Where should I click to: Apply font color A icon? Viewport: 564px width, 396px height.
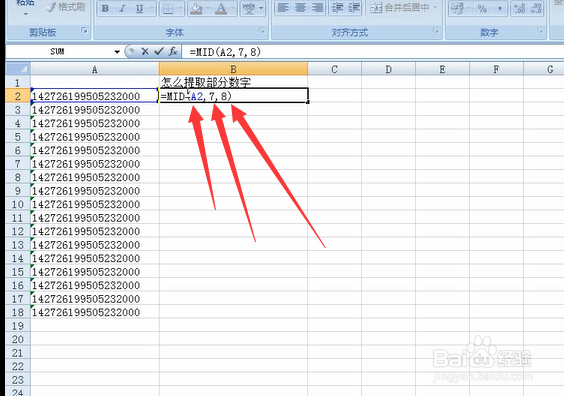(x=221, y=9)
